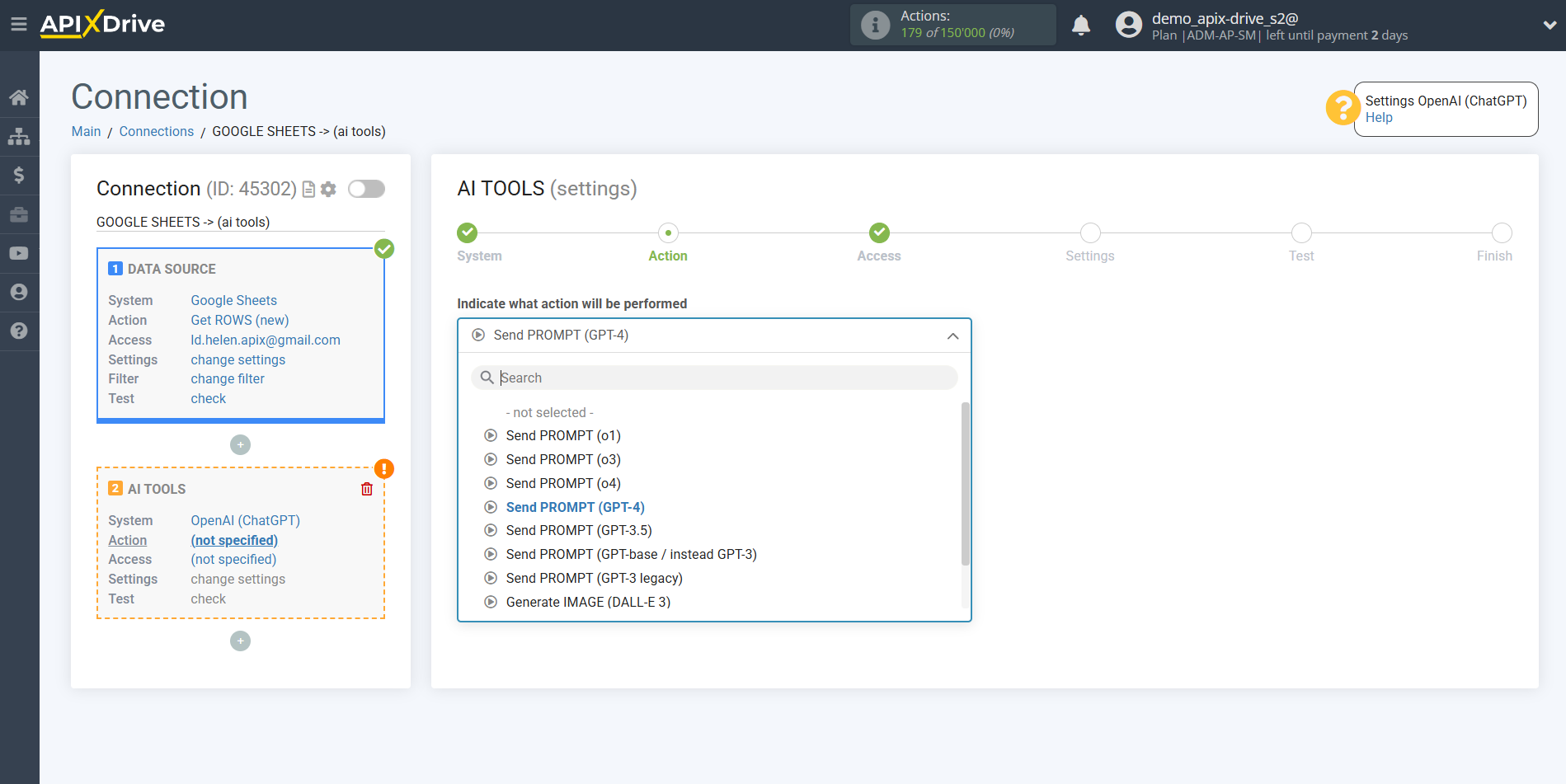Click the yellow help question mark icon
This screenshot has height=784, width=1566.
[1343, 108]
